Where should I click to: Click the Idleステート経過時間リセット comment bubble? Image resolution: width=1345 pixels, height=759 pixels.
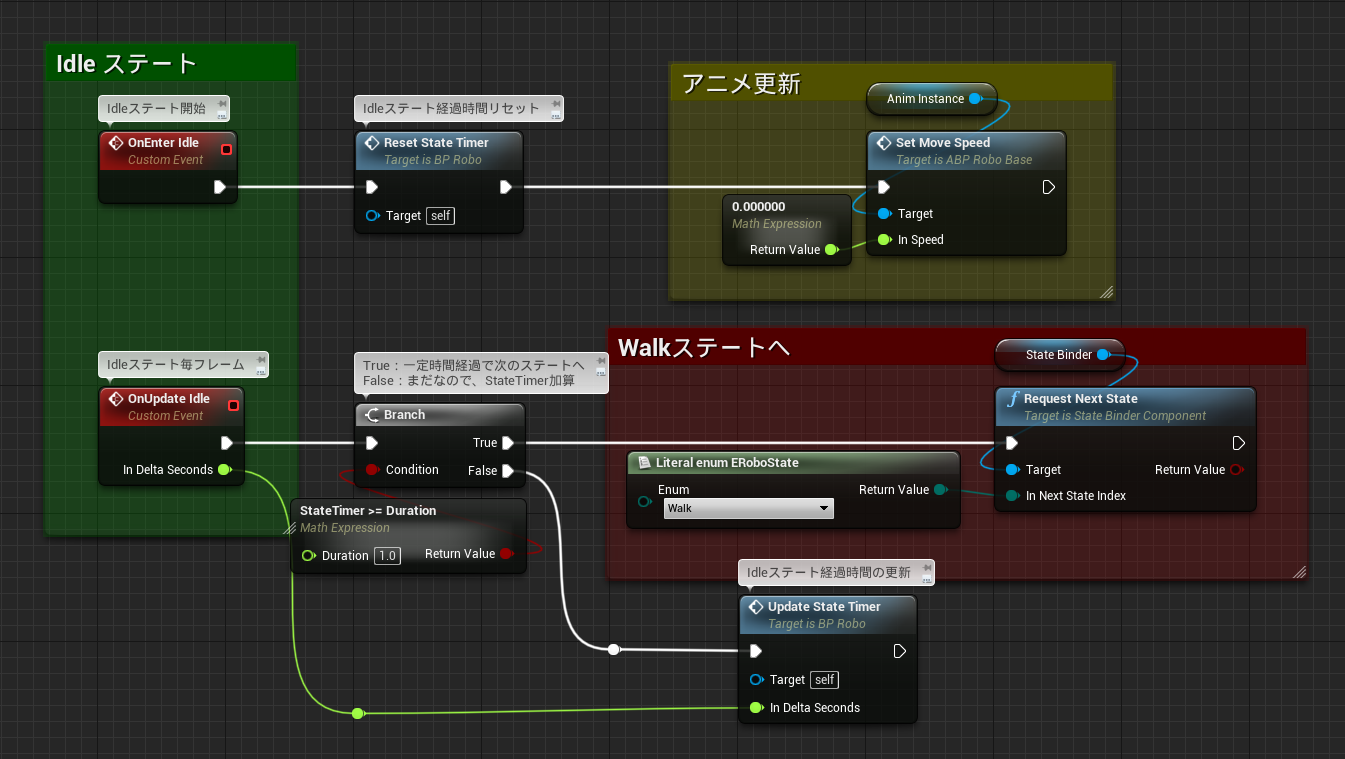(x=459, y=108)
